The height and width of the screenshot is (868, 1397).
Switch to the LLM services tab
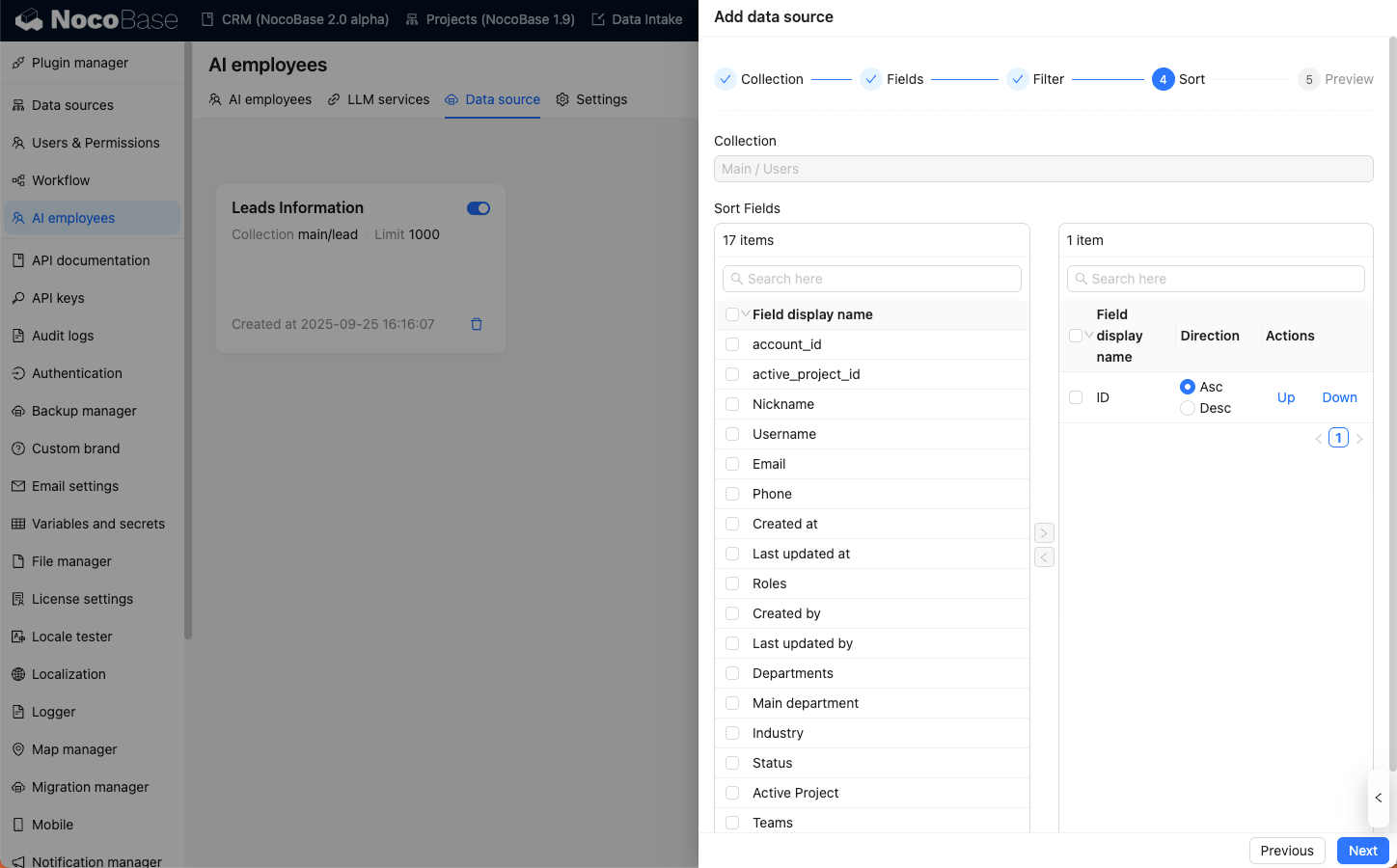click(x=378, y=99)
